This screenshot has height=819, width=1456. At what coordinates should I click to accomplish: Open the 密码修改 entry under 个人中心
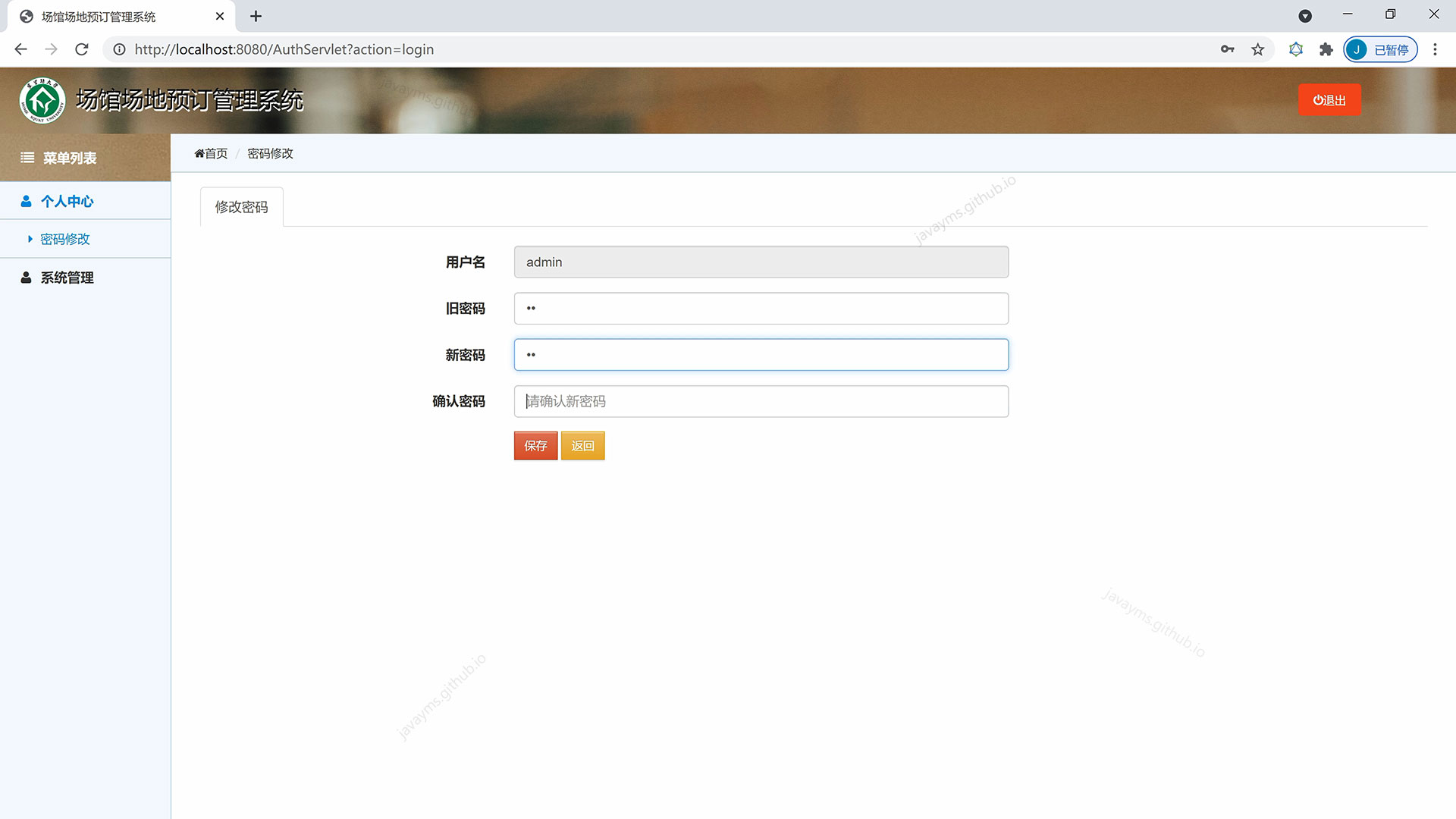(65, 238)
